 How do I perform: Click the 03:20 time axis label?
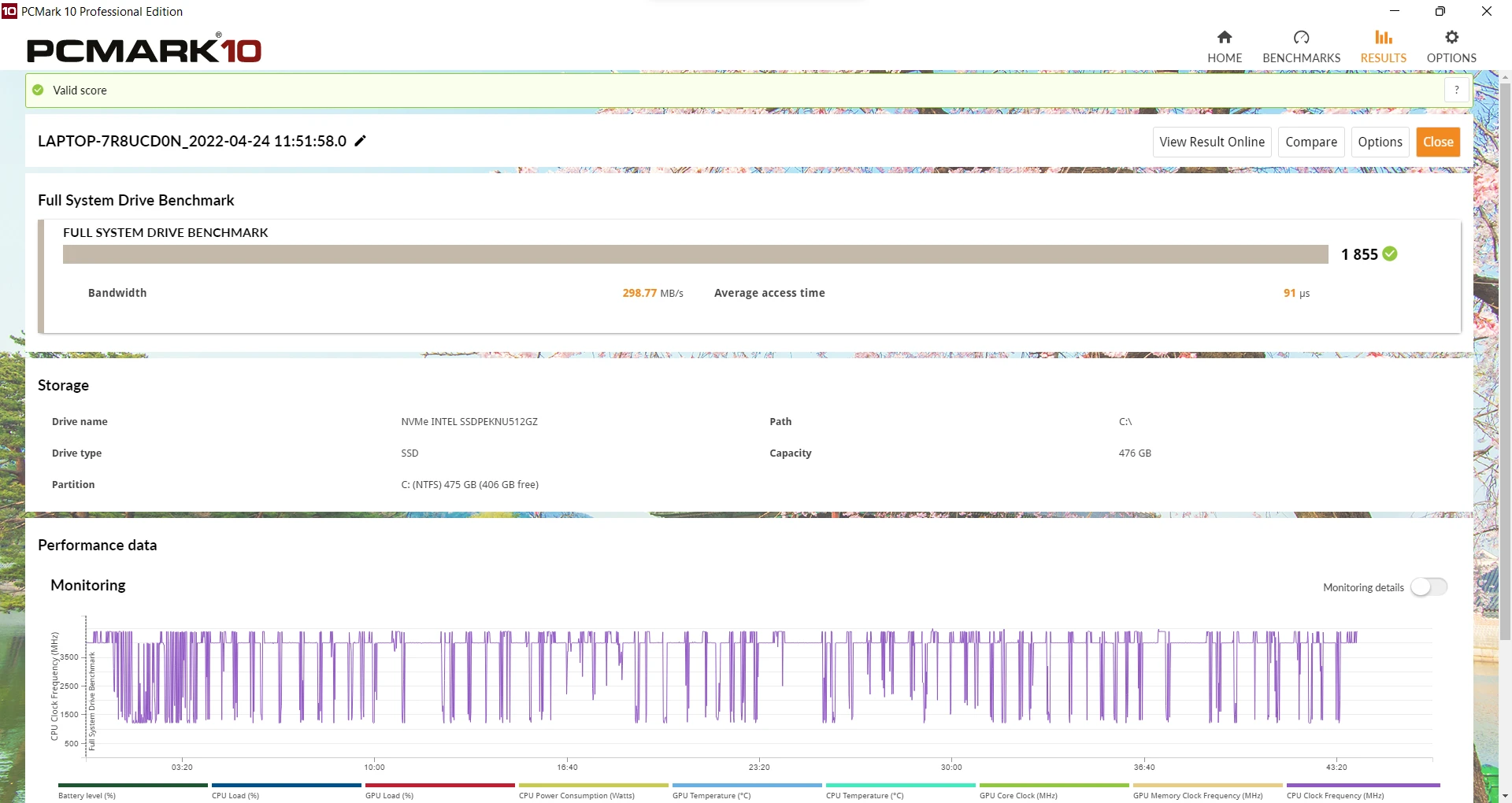182,767
